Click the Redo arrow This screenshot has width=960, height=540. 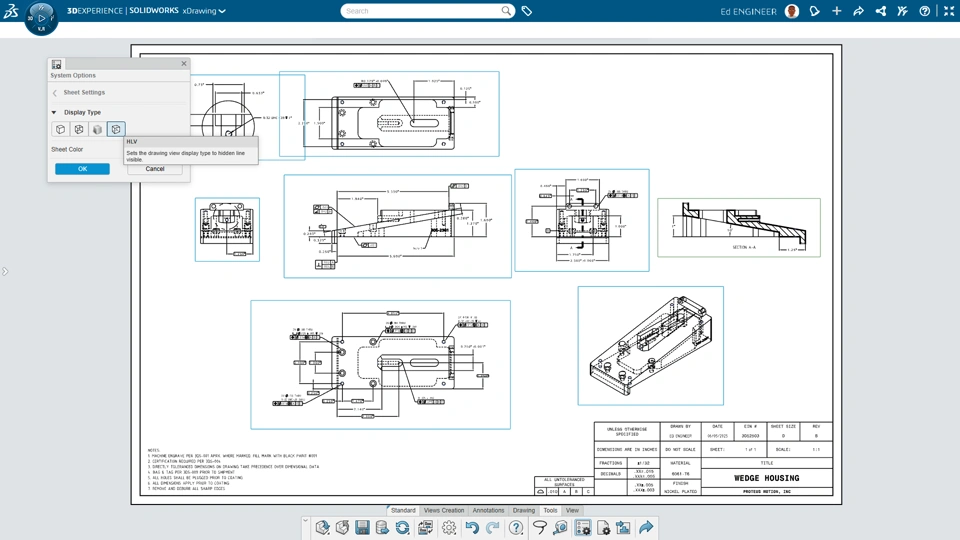tap(493, 527)
